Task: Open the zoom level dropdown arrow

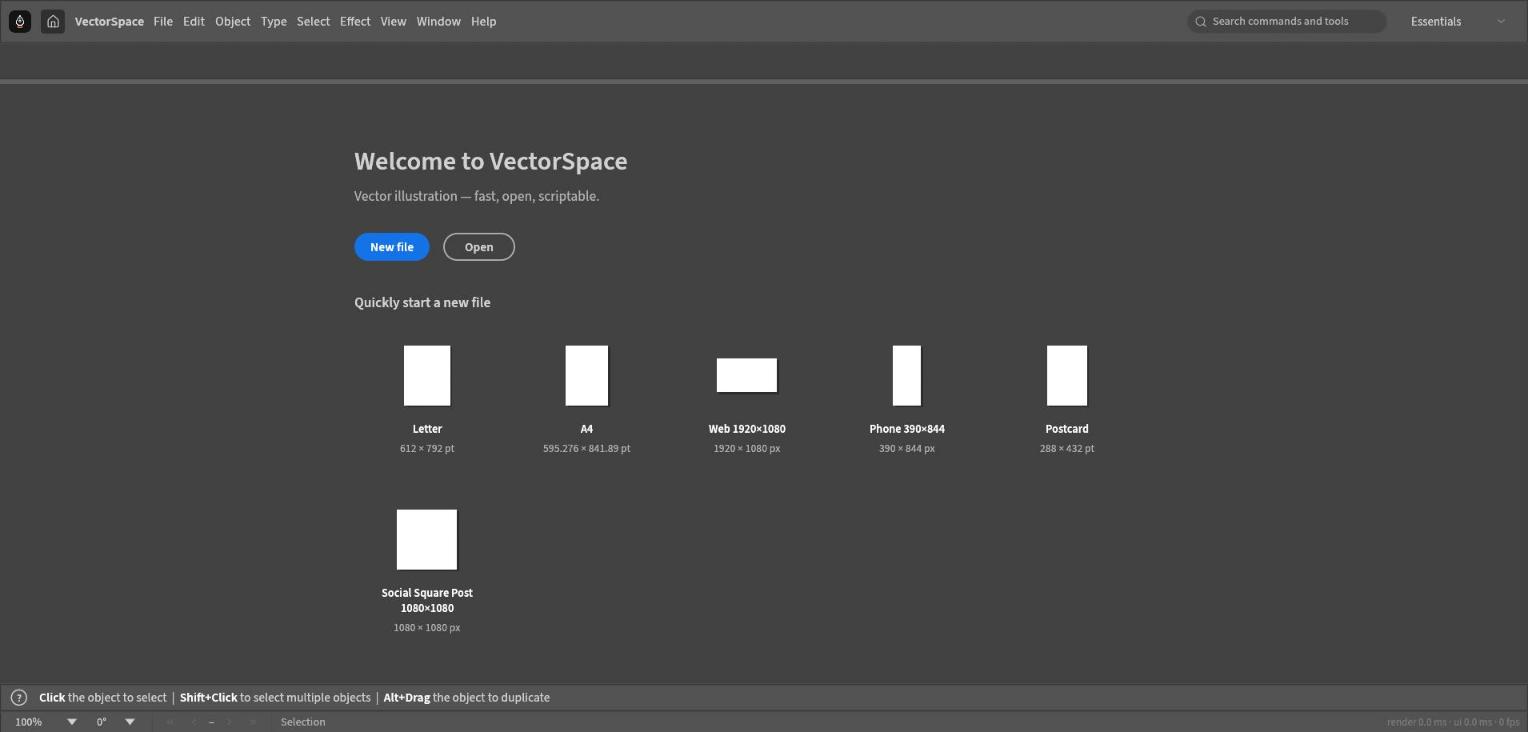Action: pos(72,722)
